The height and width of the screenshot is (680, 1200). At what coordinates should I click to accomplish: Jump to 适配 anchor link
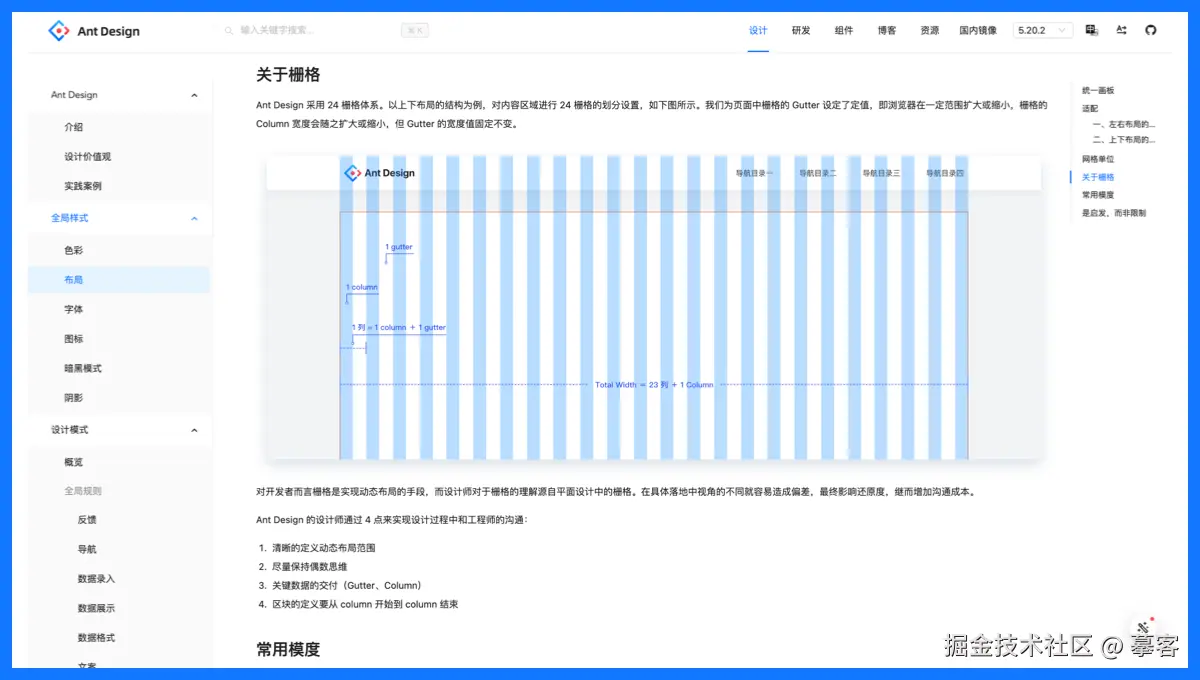[x=1090, y=108]
